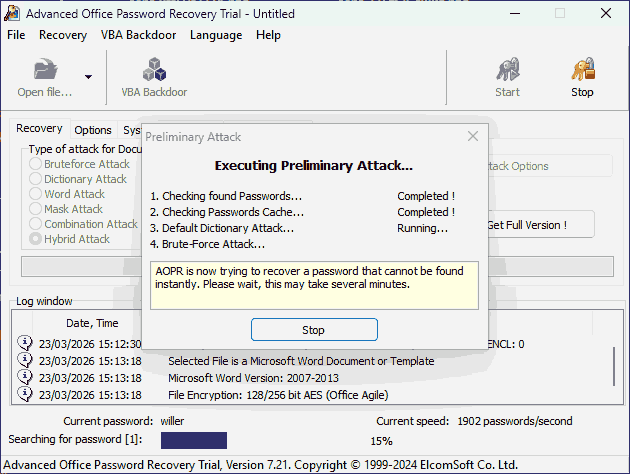Viewport: 630px width, 474px height.
Task: Click the first log entry info icon
Action: [25, 344]
